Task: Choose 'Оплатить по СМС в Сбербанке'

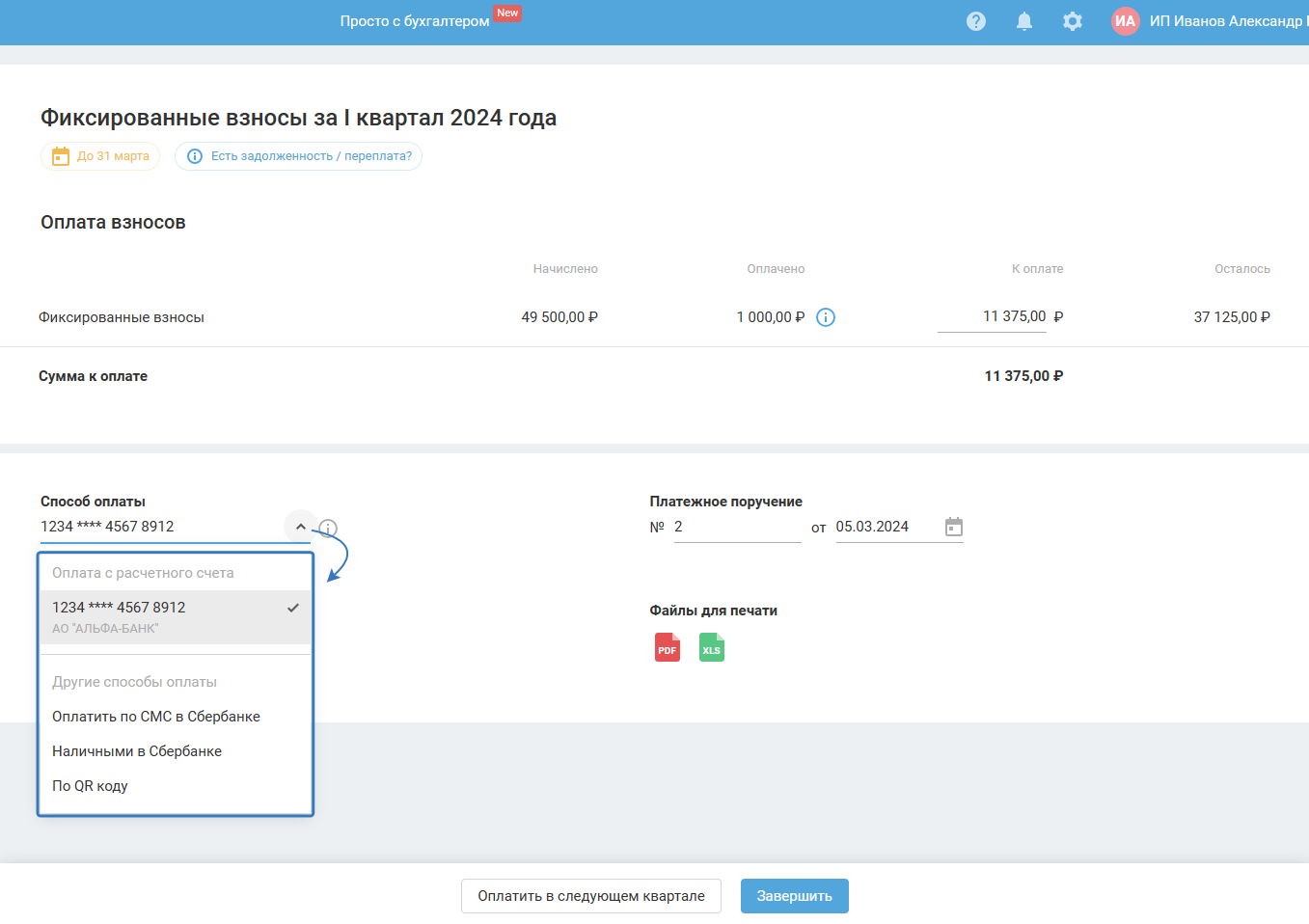Action: 156,717
